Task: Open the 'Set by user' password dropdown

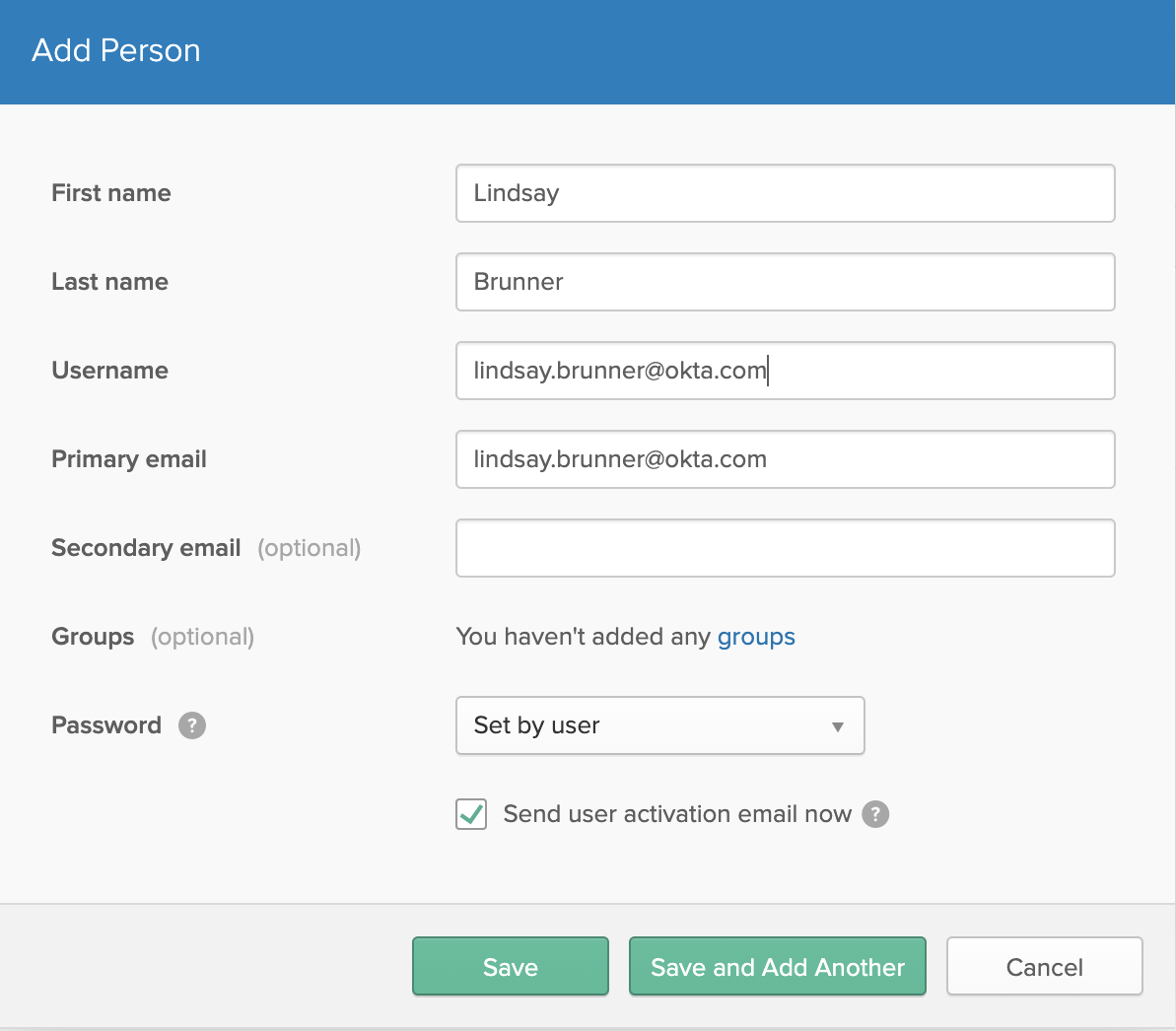Action: click(659, 725)
